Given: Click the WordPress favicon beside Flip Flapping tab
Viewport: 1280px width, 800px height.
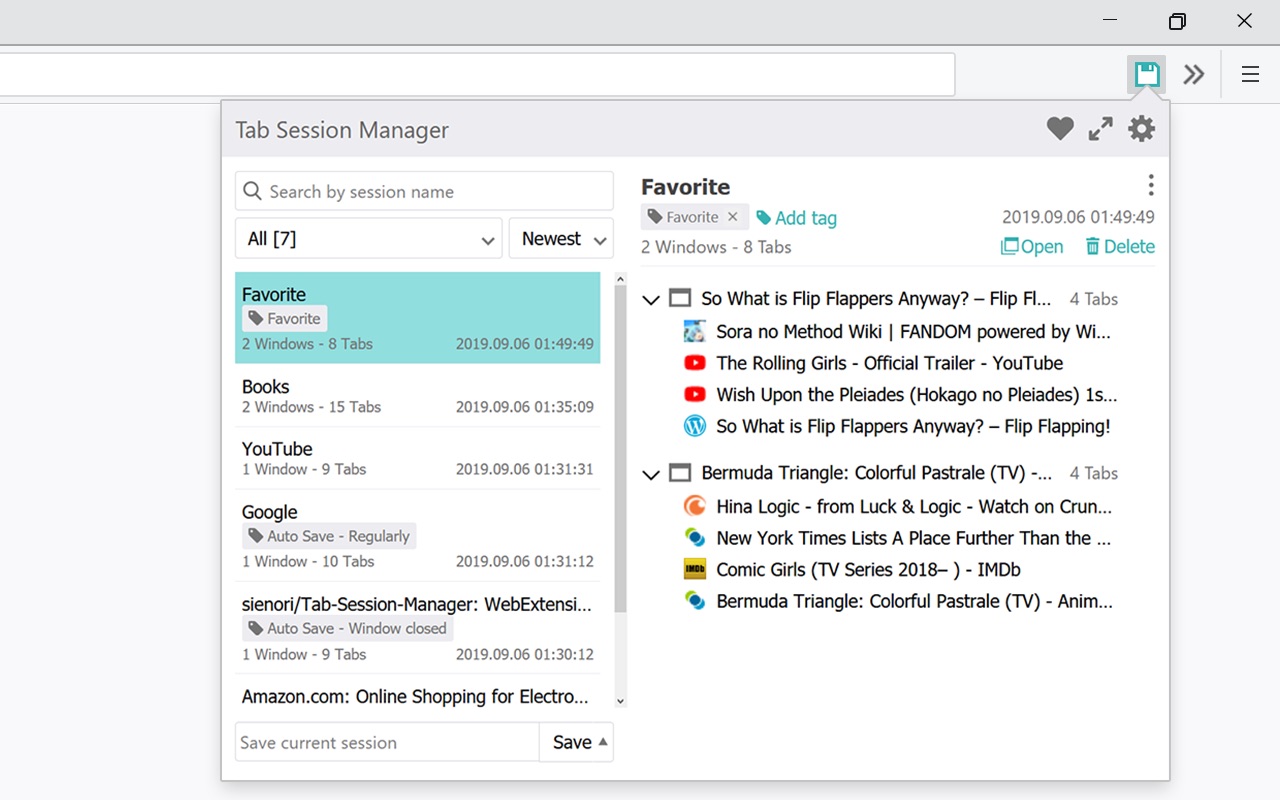Looking at the screenshot, I should [694, 425].
